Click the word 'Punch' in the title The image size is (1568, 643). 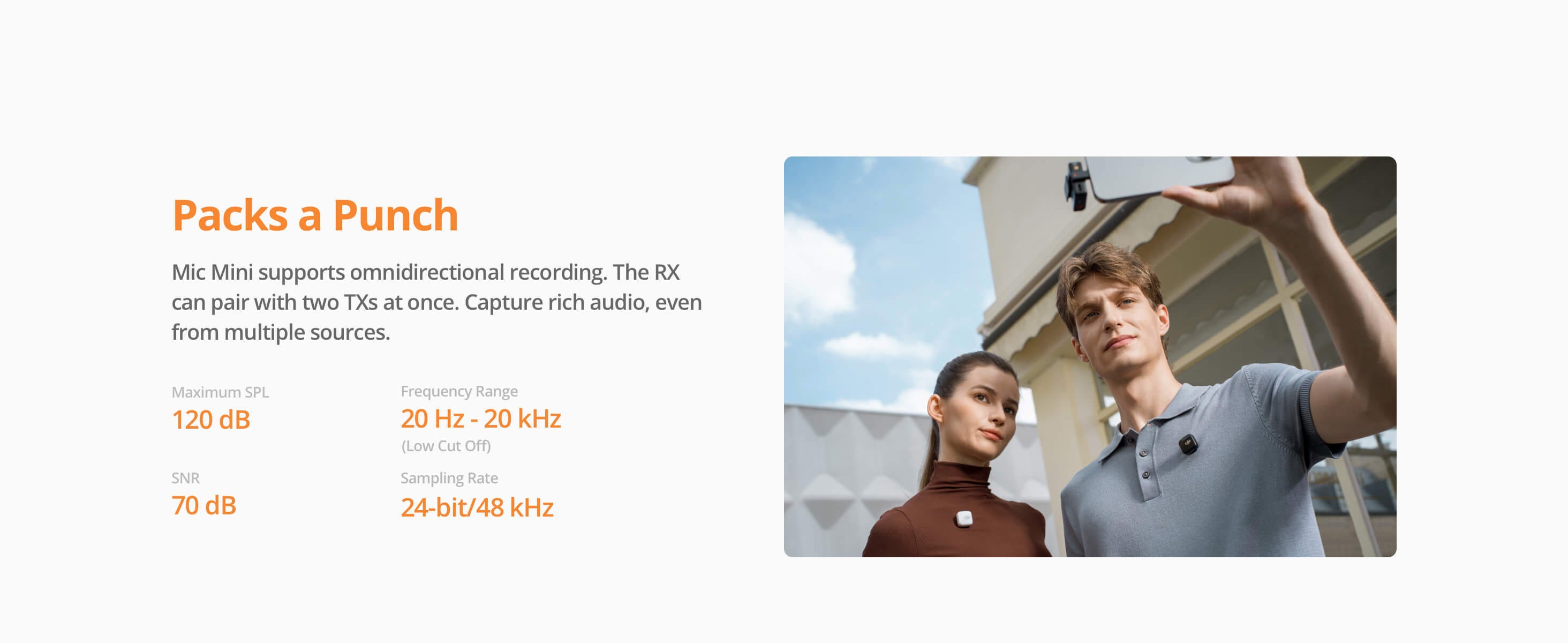point(396,215)
